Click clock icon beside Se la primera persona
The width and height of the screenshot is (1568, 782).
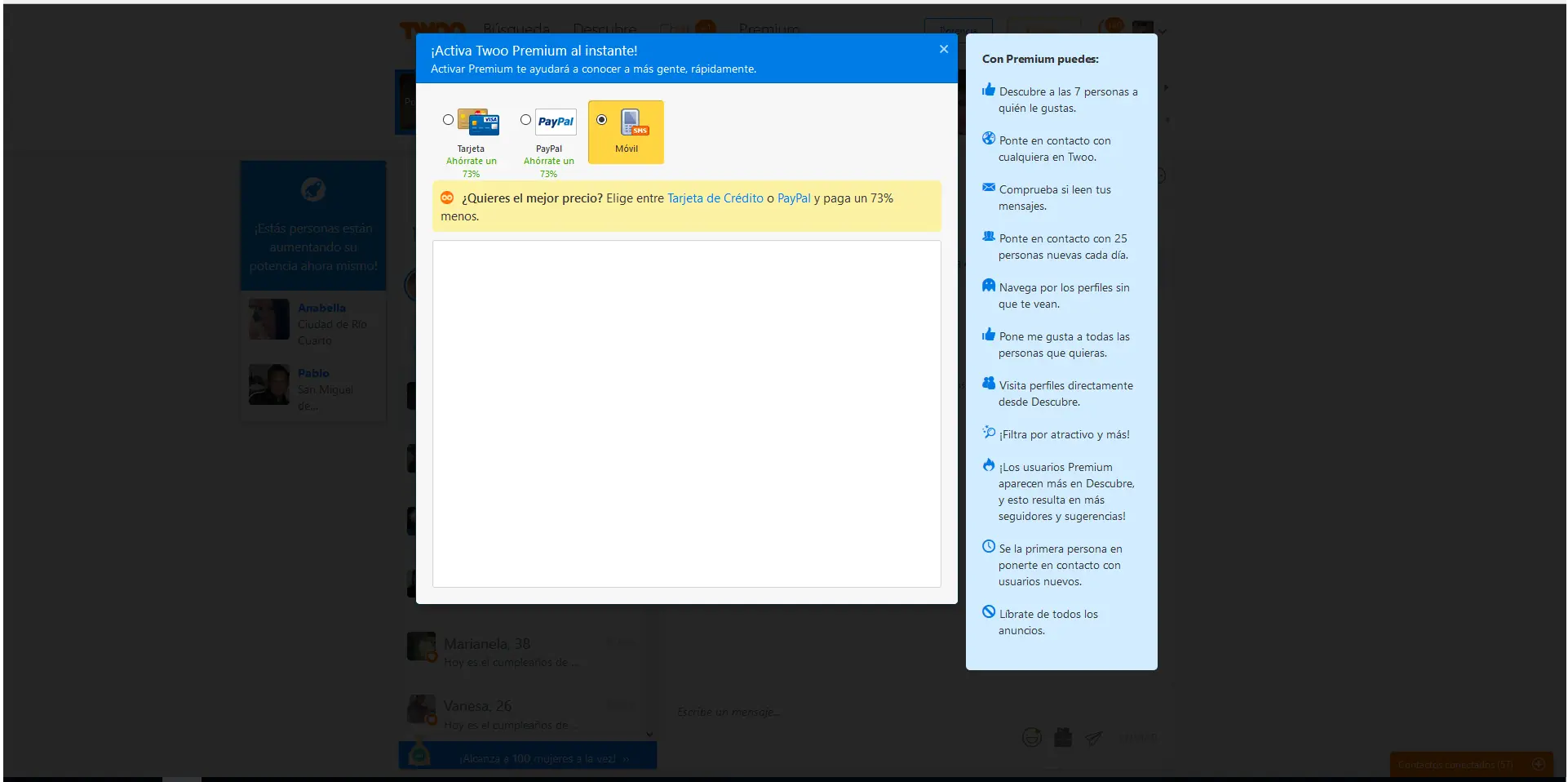(989, 547)
